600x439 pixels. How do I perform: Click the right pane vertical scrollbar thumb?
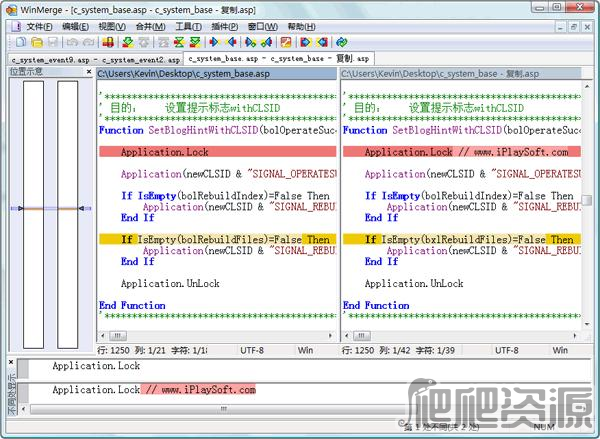(x=587, y=200)
